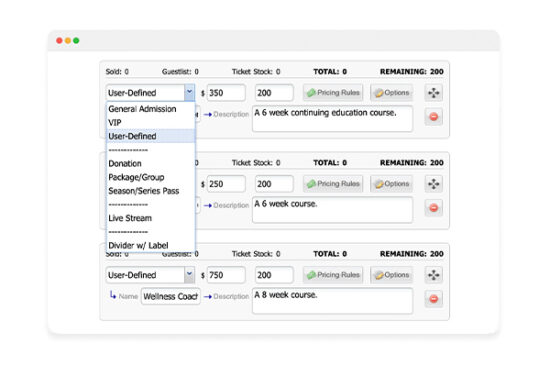Click the Description arrow label on the $250 ticket

226,205
